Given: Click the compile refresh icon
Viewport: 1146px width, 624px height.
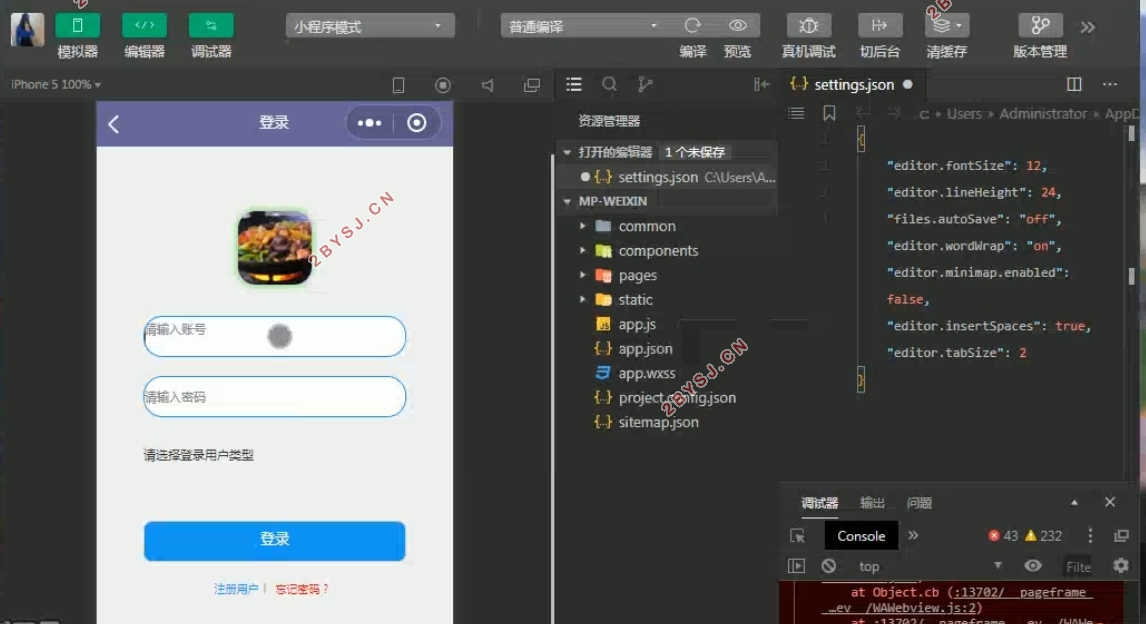Looking at the screenshot, I should (x=692, y=26).
